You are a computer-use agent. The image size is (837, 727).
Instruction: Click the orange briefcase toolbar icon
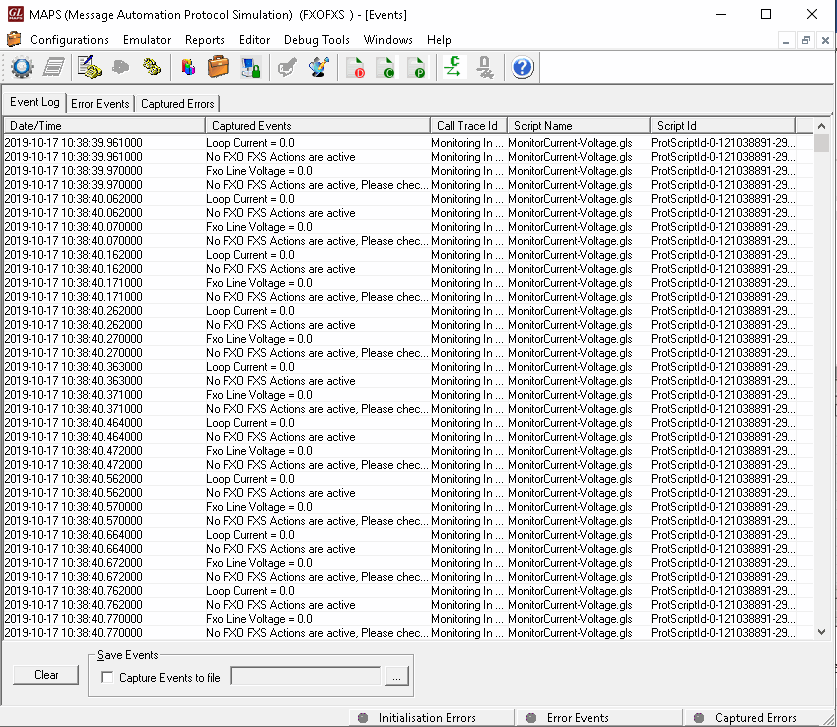[x=218, y=68]
